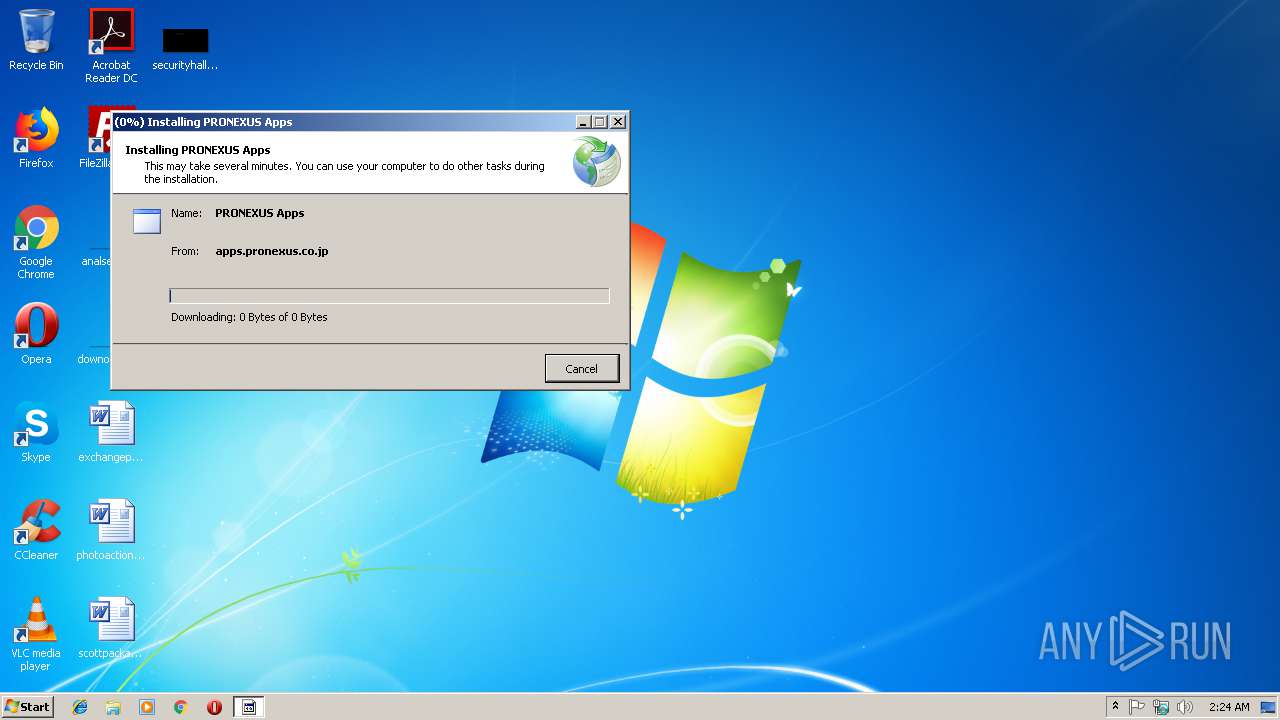Click the 2:24 AM system clock
Image resolution: width=1280 pixels, height=720 pixels.
click(x=1229, y=707)
